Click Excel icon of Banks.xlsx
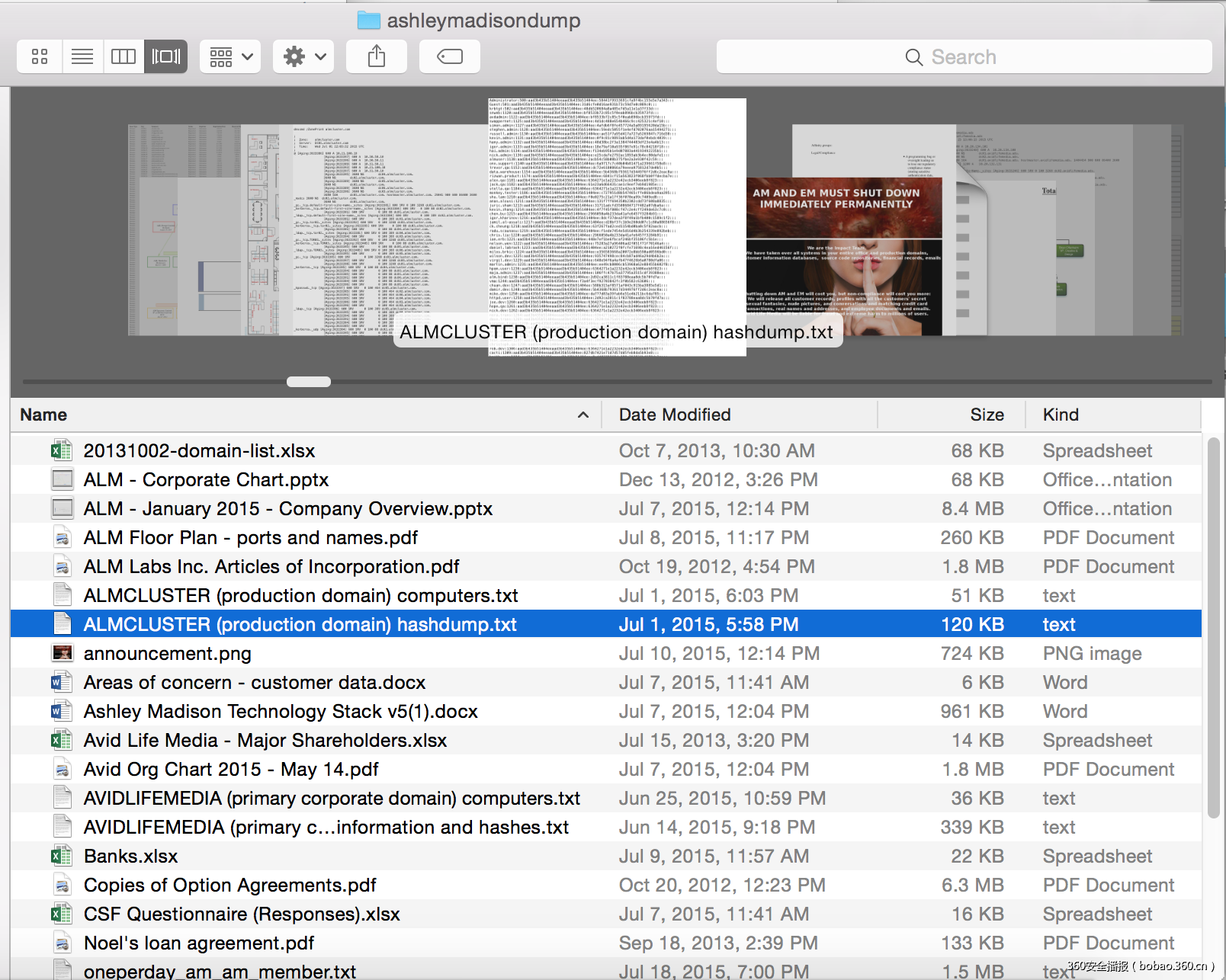Screen dimensions: 1226x980 click(62, 856)
